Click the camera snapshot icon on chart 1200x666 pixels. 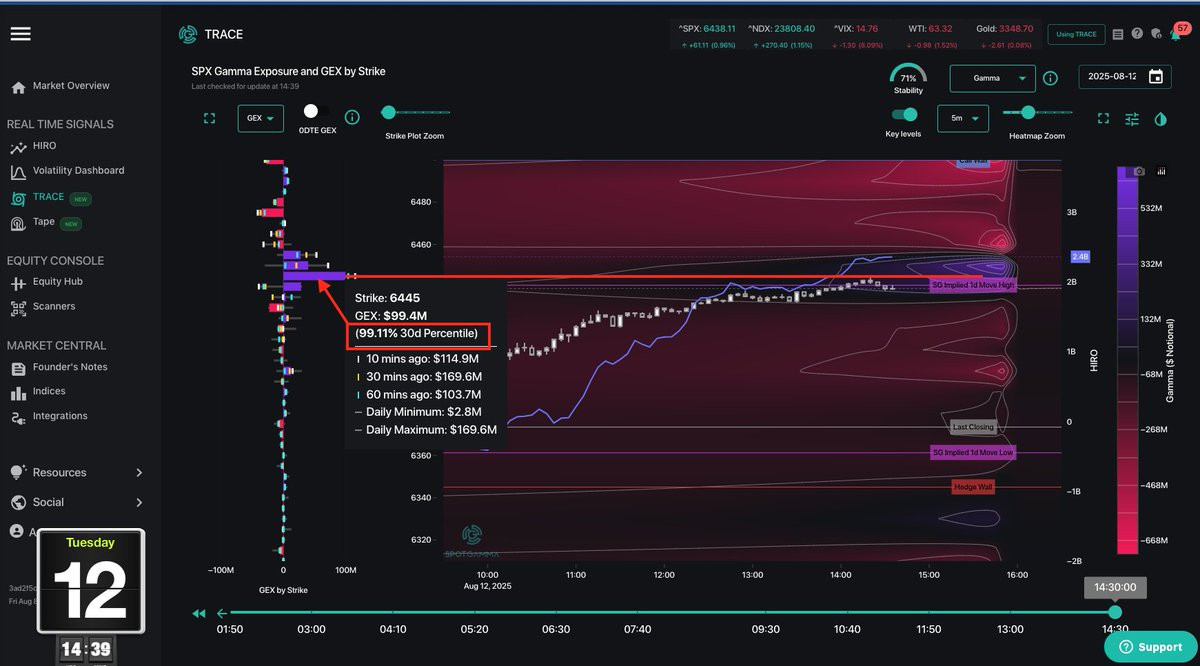pyautogui.click(x=1139, y=172)
